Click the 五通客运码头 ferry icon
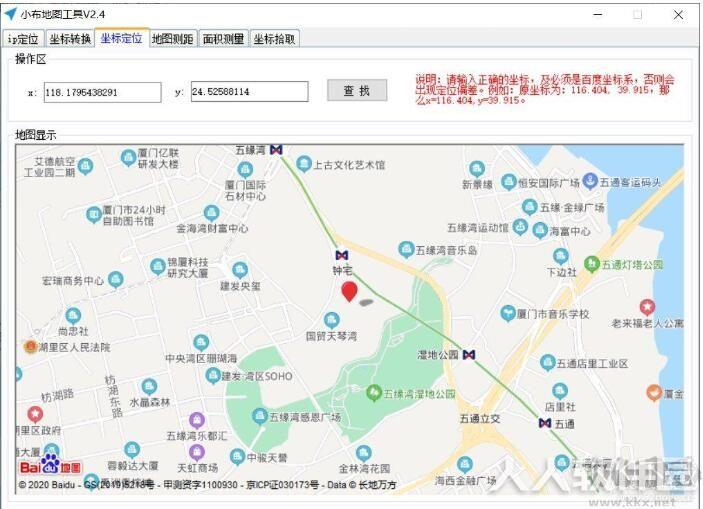 (590, 181)
